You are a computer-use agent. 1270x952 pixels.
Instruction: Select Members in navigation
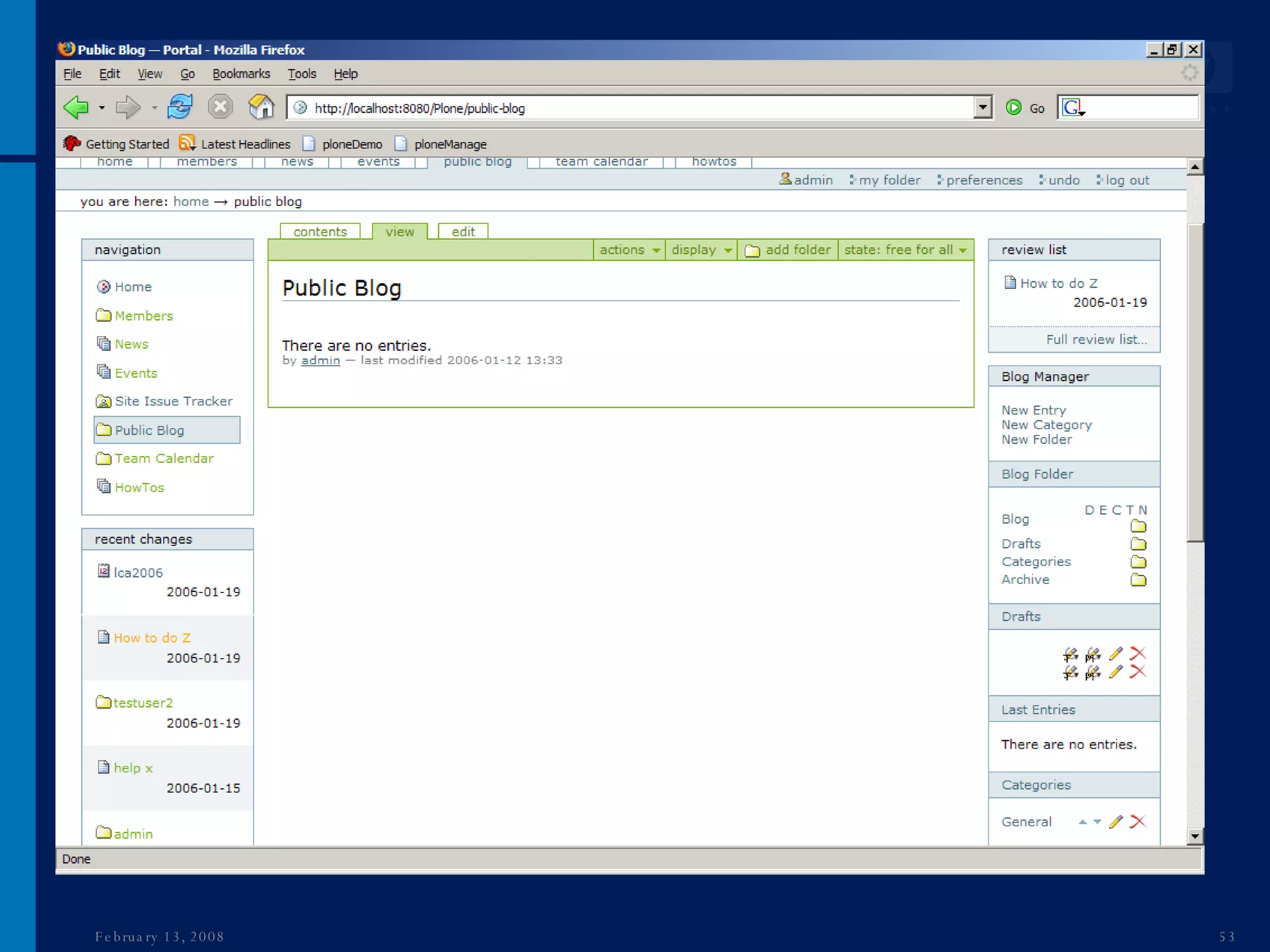[144, 315]
